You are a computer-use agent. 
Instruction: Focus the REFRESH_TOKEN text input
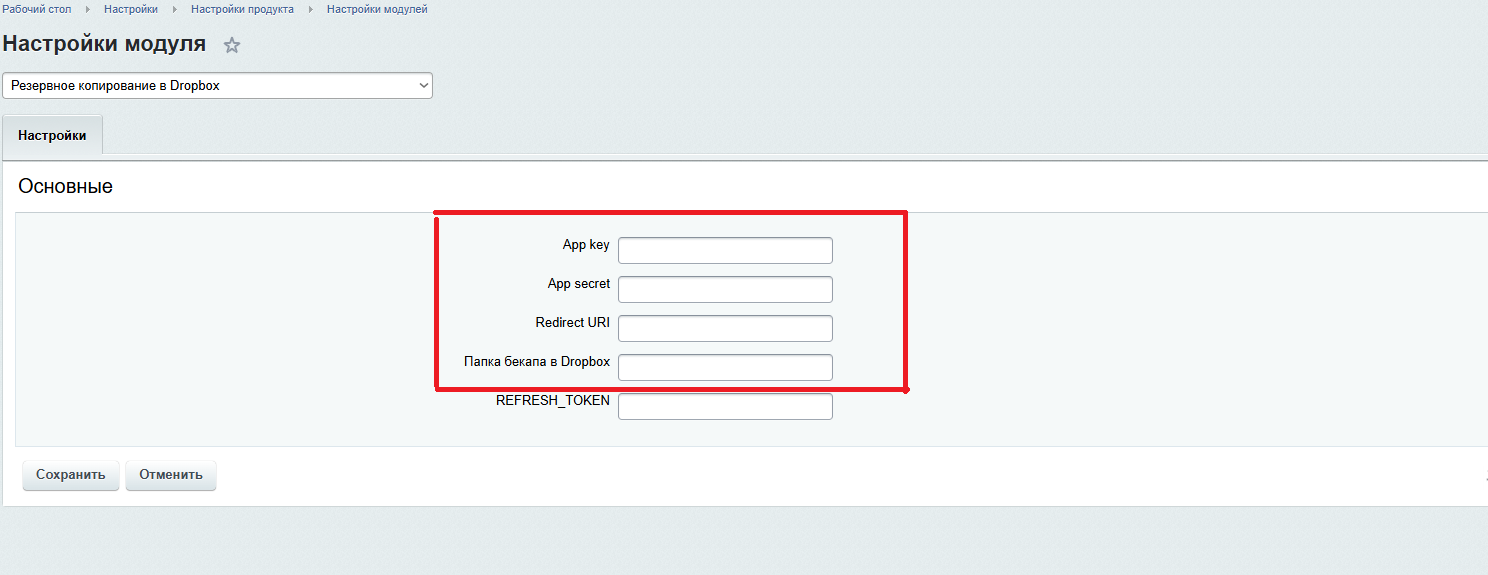(725, 406)
